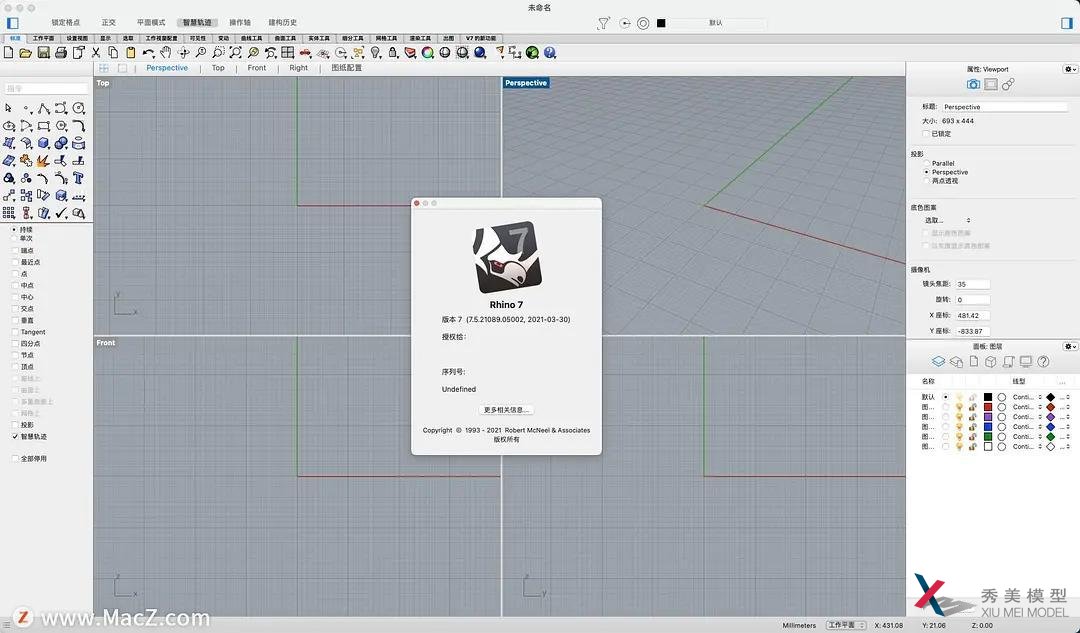Create a new file with the blank page icon
The width and height of the screenshot is (1080, 633).
point(9,52)
